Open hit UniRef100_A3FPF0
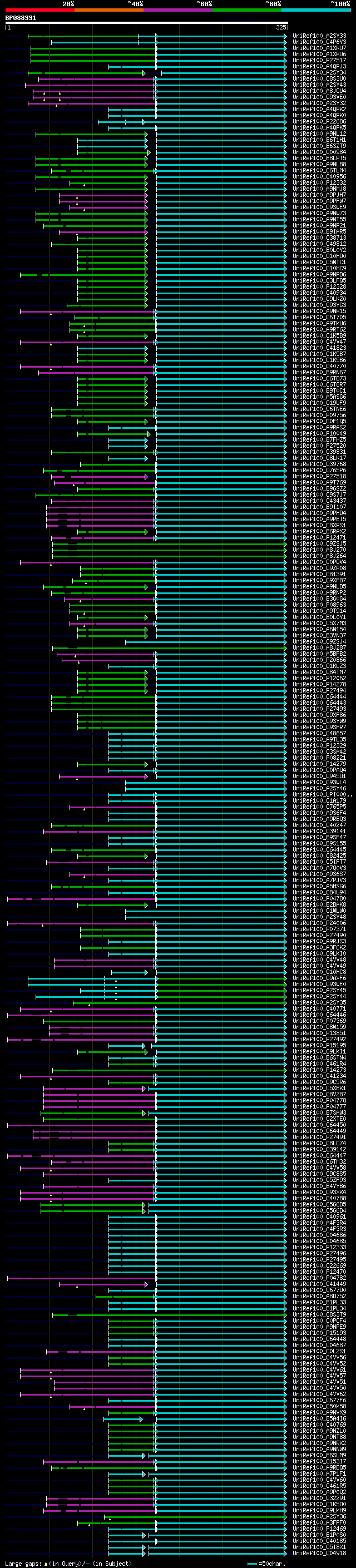 pos(319,1522)
